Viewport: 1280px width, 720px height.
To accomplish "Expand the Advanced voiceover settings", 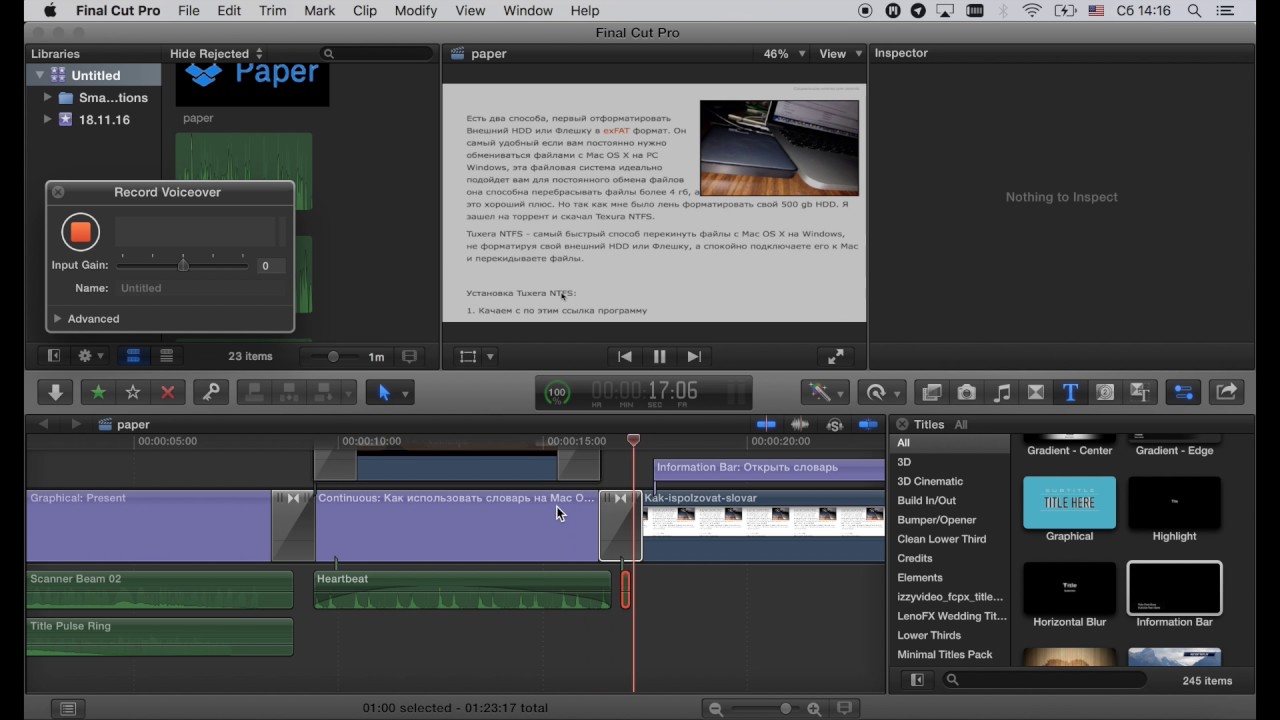I will pos(58,319).
